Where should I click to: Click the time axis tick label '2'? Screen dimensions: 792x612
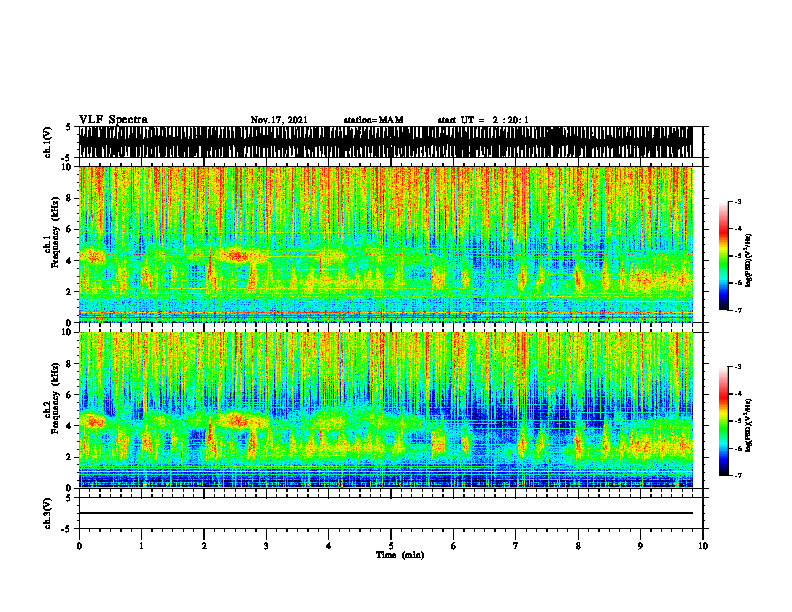[204, 546]
